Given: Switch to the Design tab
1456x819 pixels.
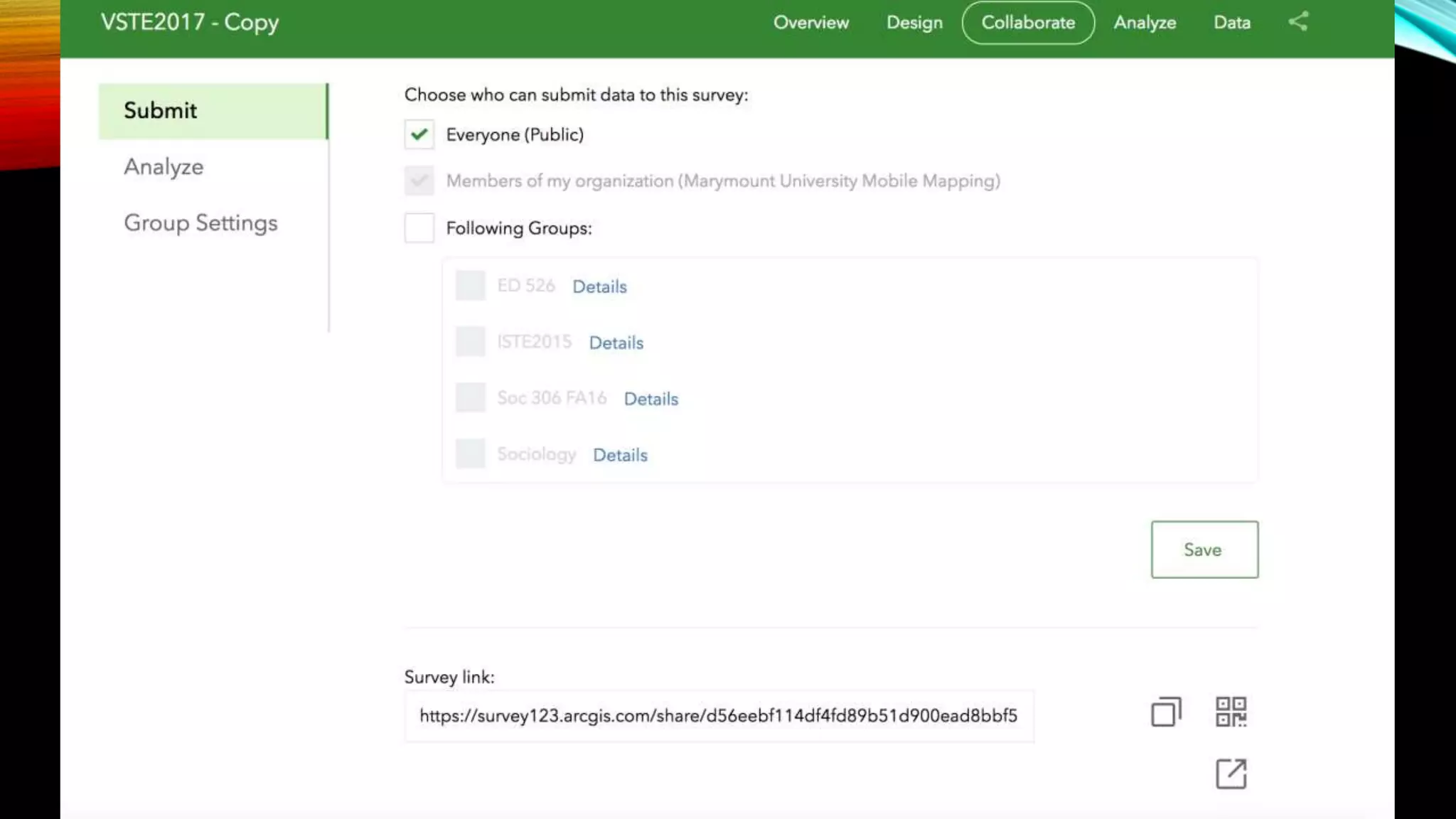Looking at the screenshot, I should coord(914,23).
